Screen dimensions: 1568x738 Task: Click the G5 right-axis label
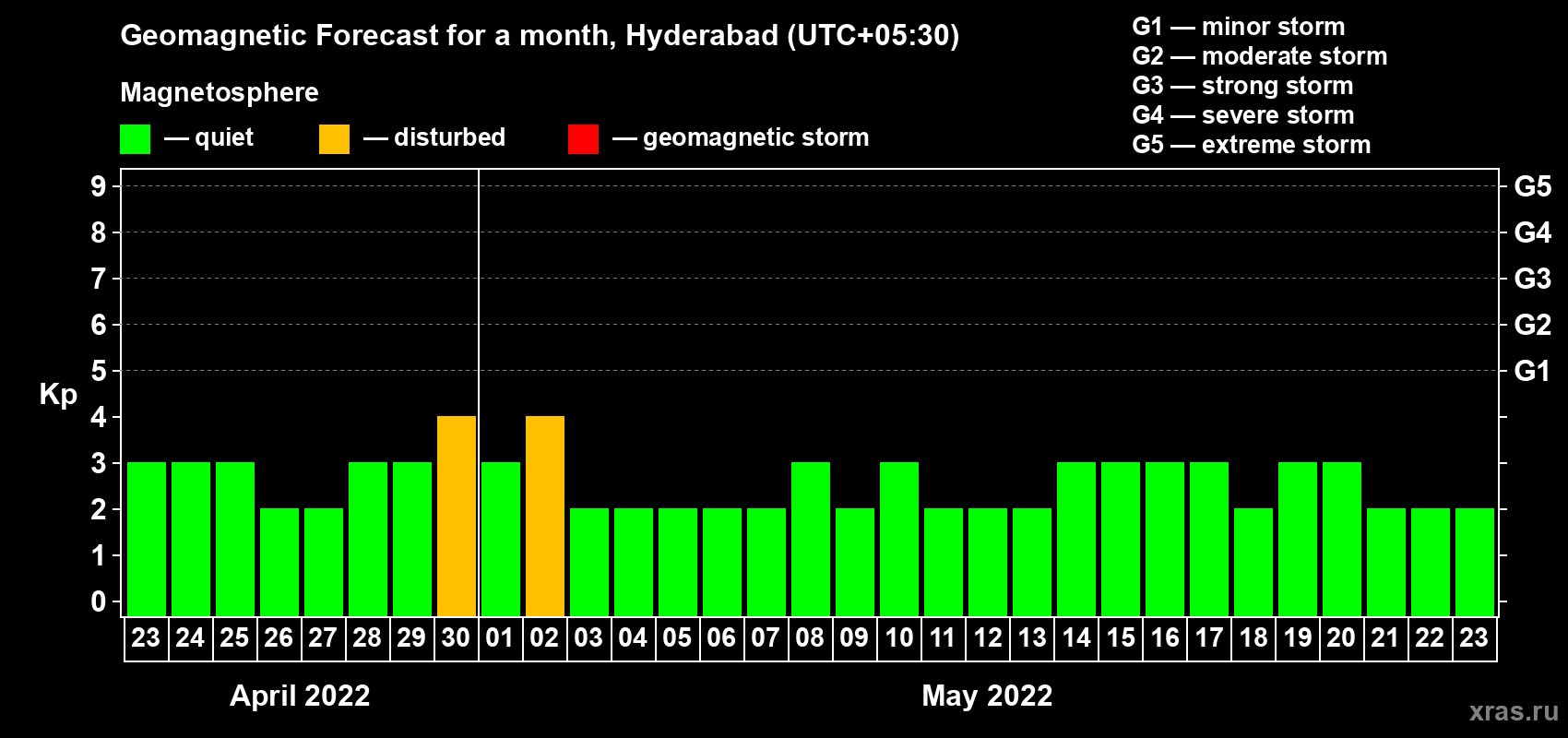tap(1533, 186)
